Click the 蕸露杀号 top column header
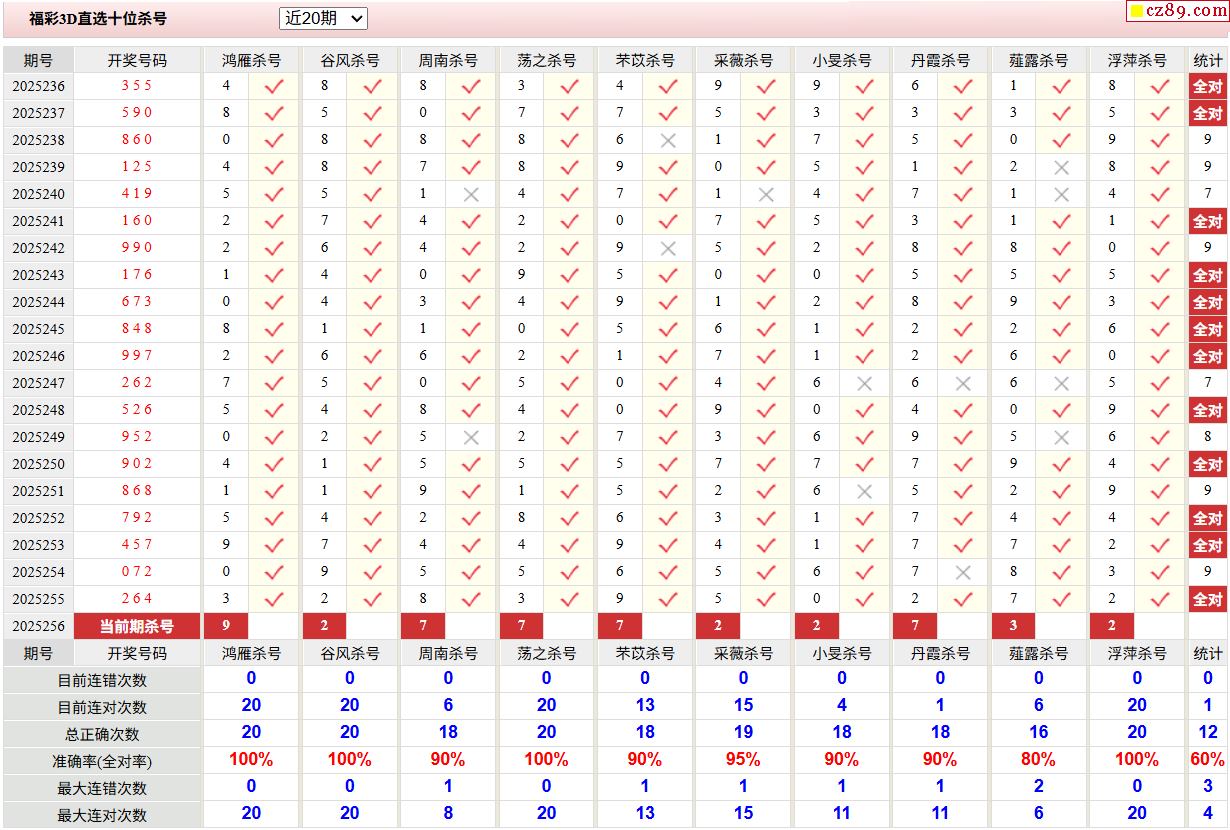 click(x=1038, y=60)
